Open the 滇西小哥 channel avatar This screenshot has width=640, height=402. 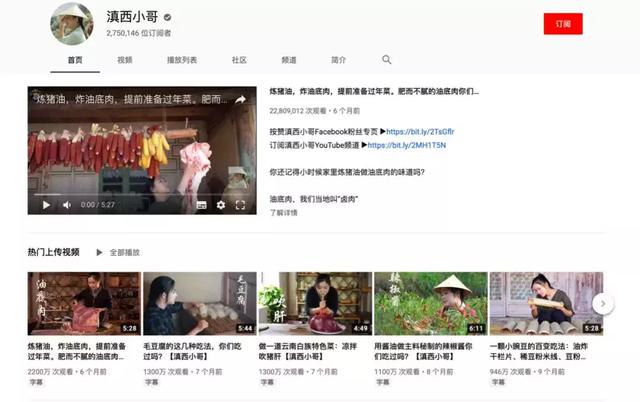click(x=72, y=23)
